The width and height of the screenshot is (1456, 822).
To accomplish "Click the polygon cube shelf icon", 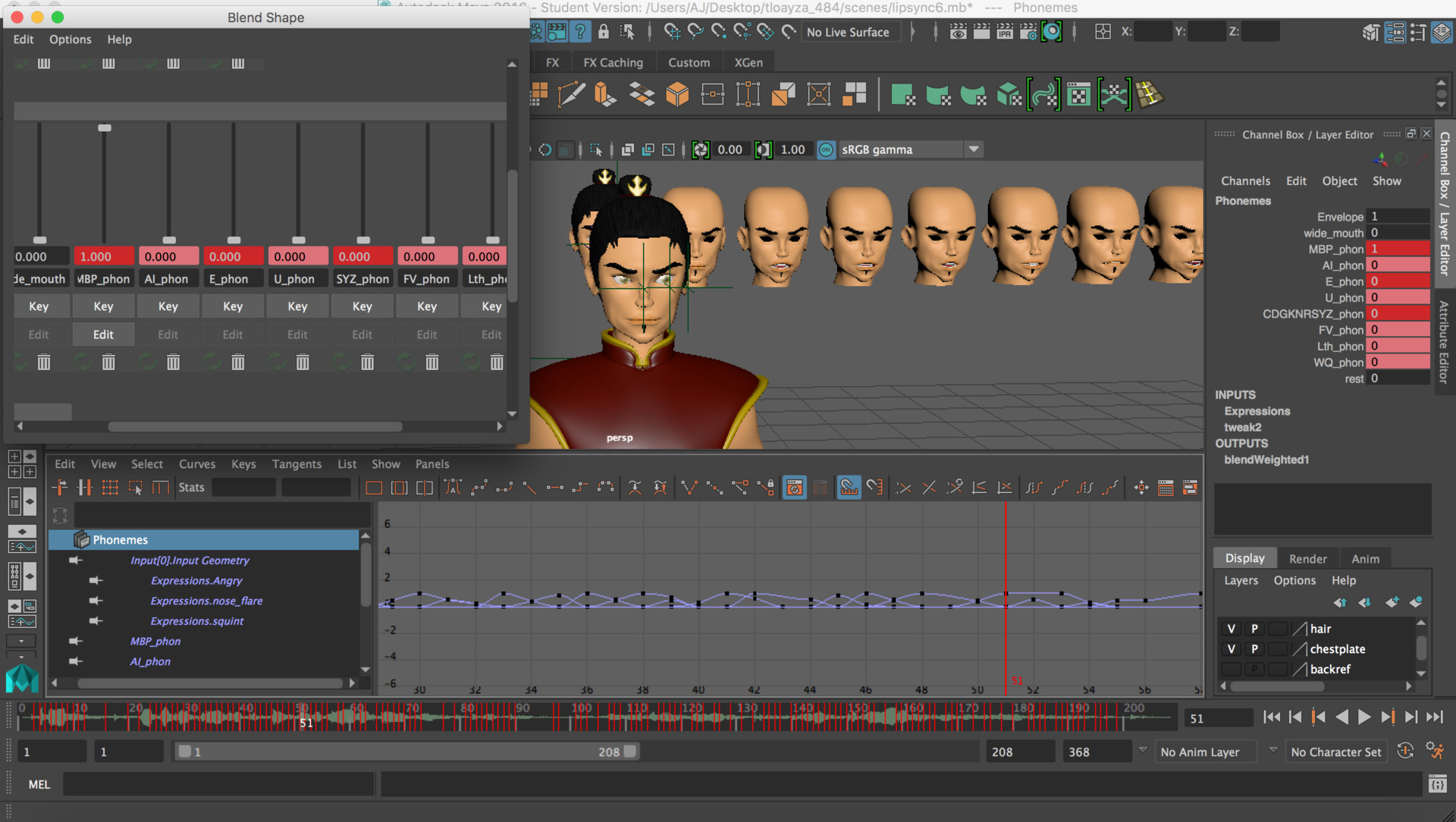I will 677,95.
